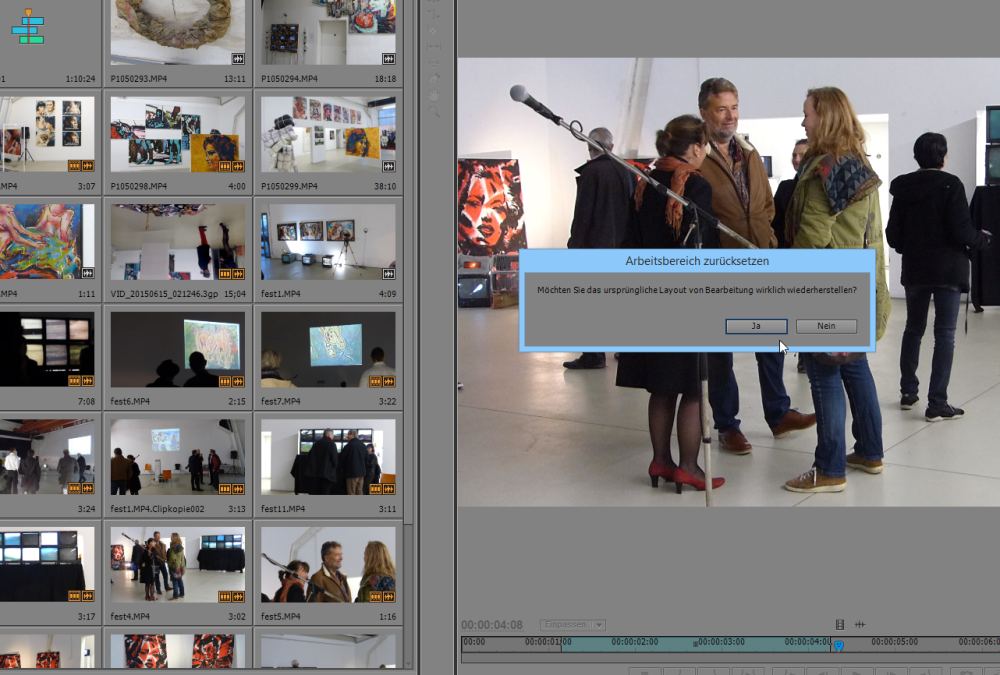This screenshot has height=675, width=1000.
Task: Click audio usage badge on the 7:08 clip
Action: 87,382
